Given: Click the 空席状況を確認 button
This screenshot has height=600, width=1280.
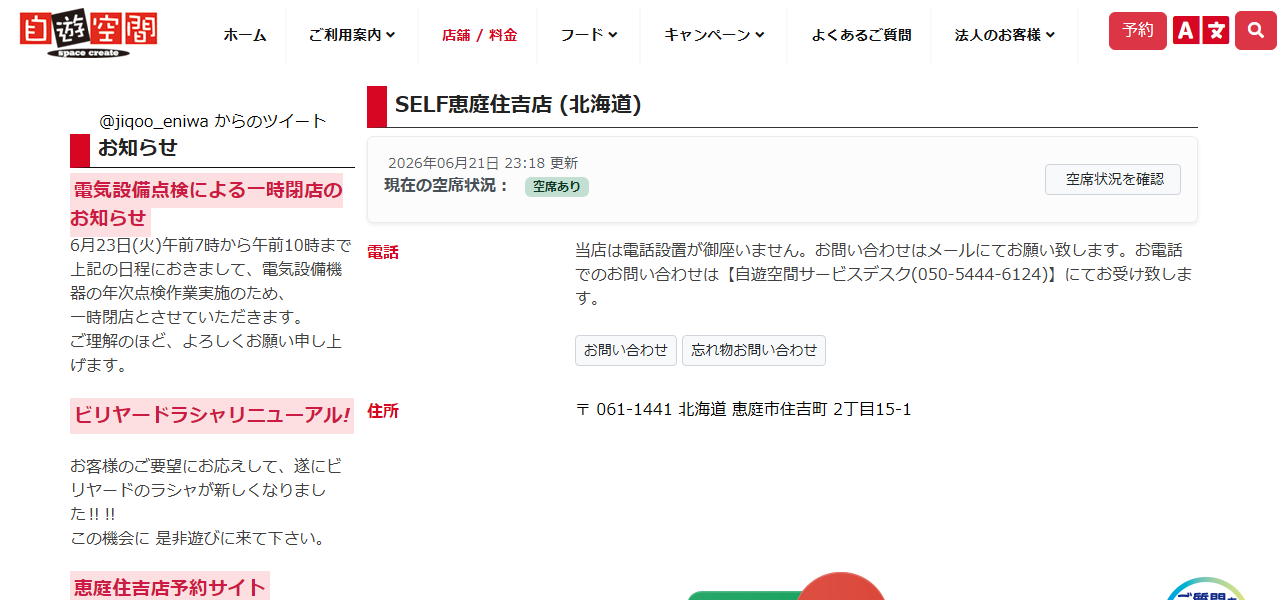Looking at the screenshot, I should (1113, 180).
